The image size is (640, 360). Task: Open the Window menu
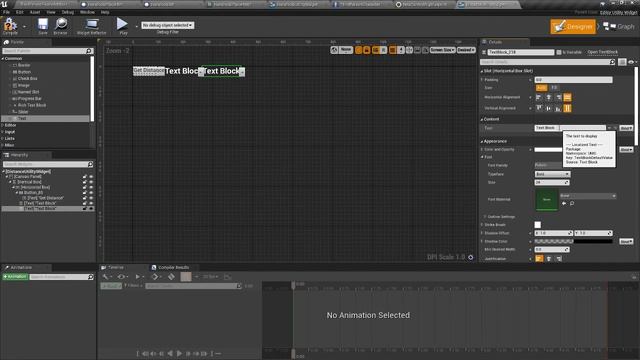pyautogui.click(x=87, y=12)
